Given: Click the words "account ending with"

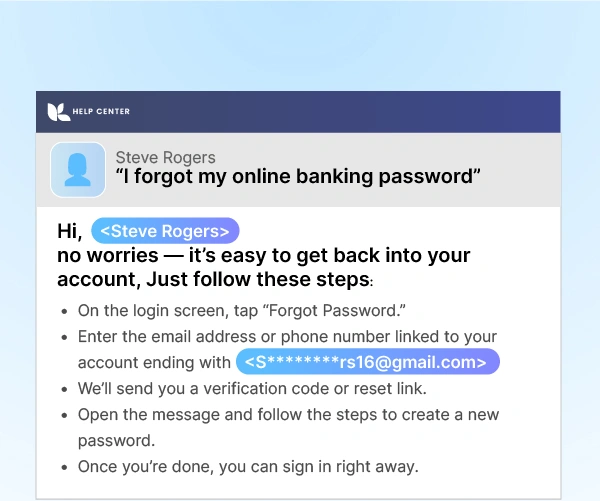Looking at the screenshot, I should coord(153,362).
